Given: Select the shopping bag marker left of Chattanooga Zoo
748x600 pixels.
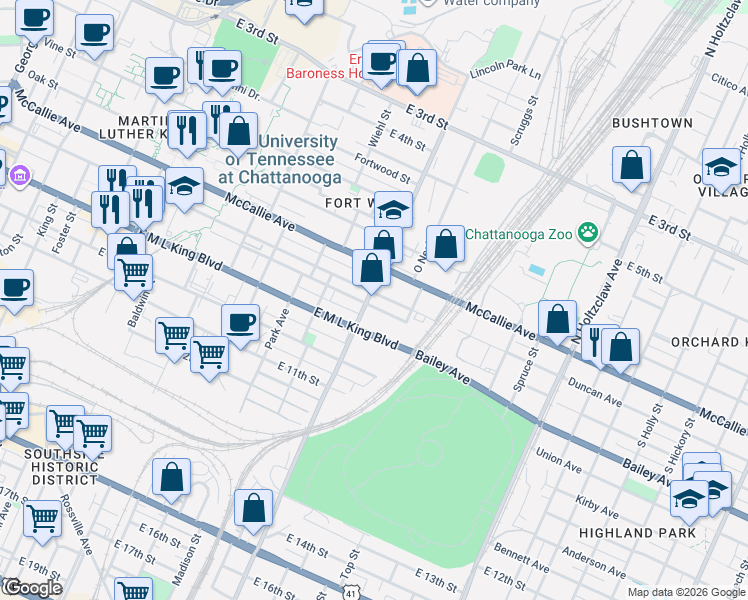Looking at the screenshot, I should click(x=445, y=245).
